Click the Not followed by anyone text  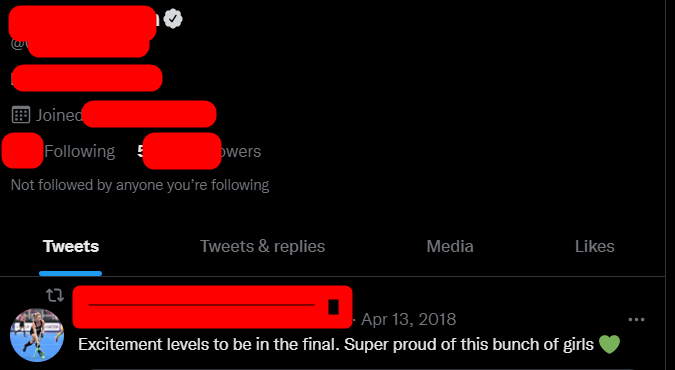click(140, 185)
